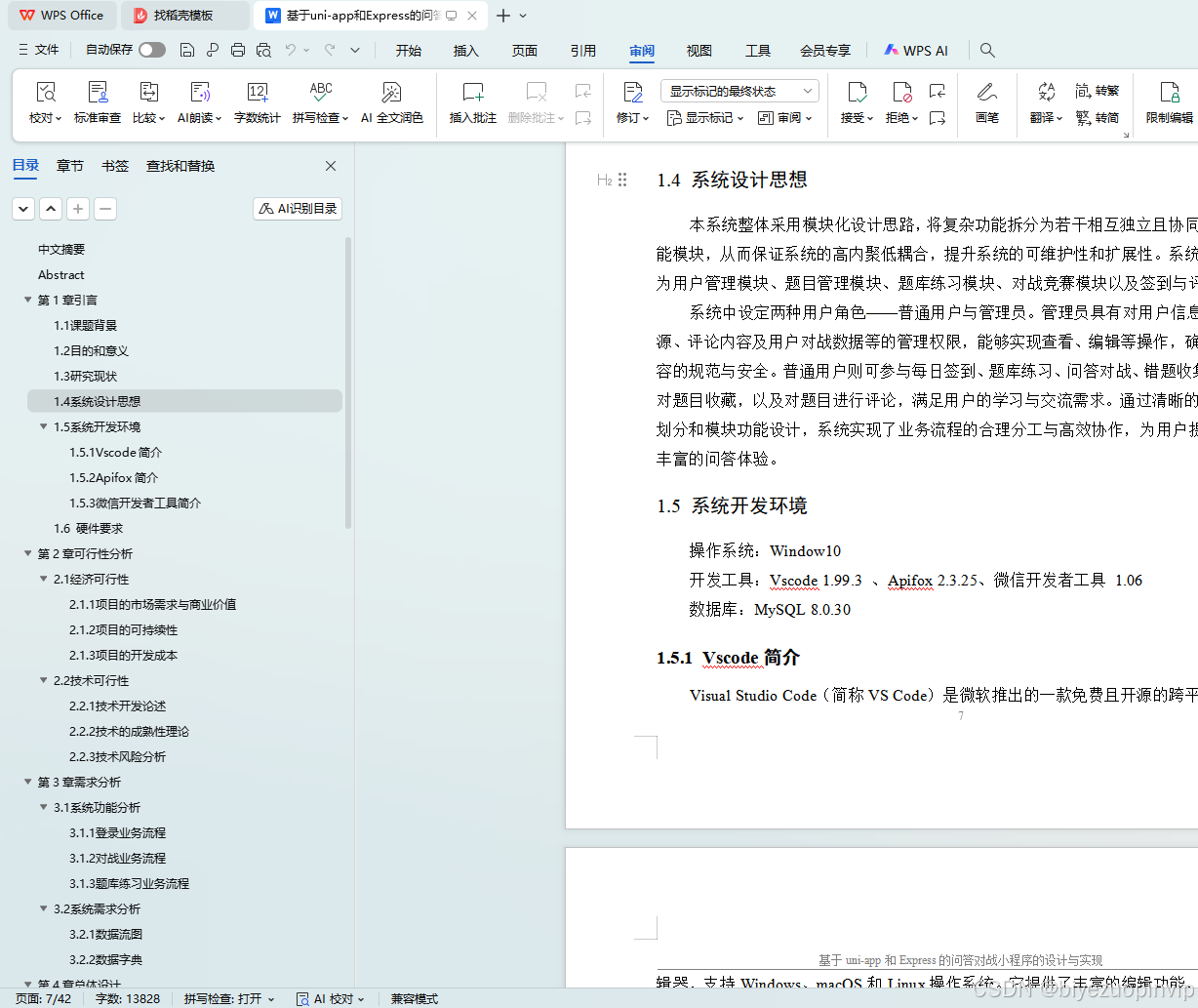
Task: Click 转简 convert to simplified button
Action: tap(1098, 118)
